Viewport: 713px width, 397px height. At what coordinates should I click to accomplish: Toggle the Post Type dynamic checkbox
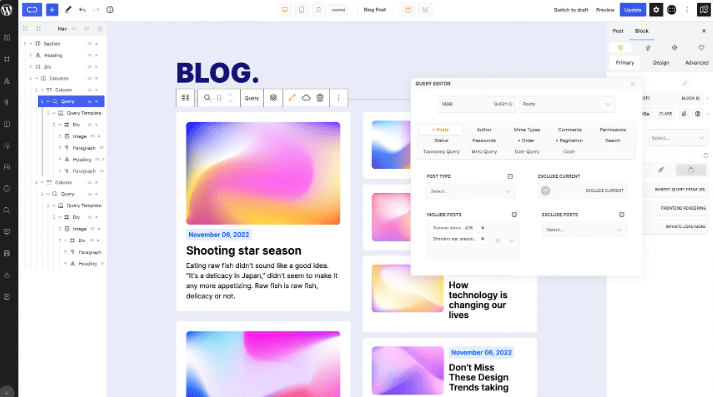tap(510, 176)
